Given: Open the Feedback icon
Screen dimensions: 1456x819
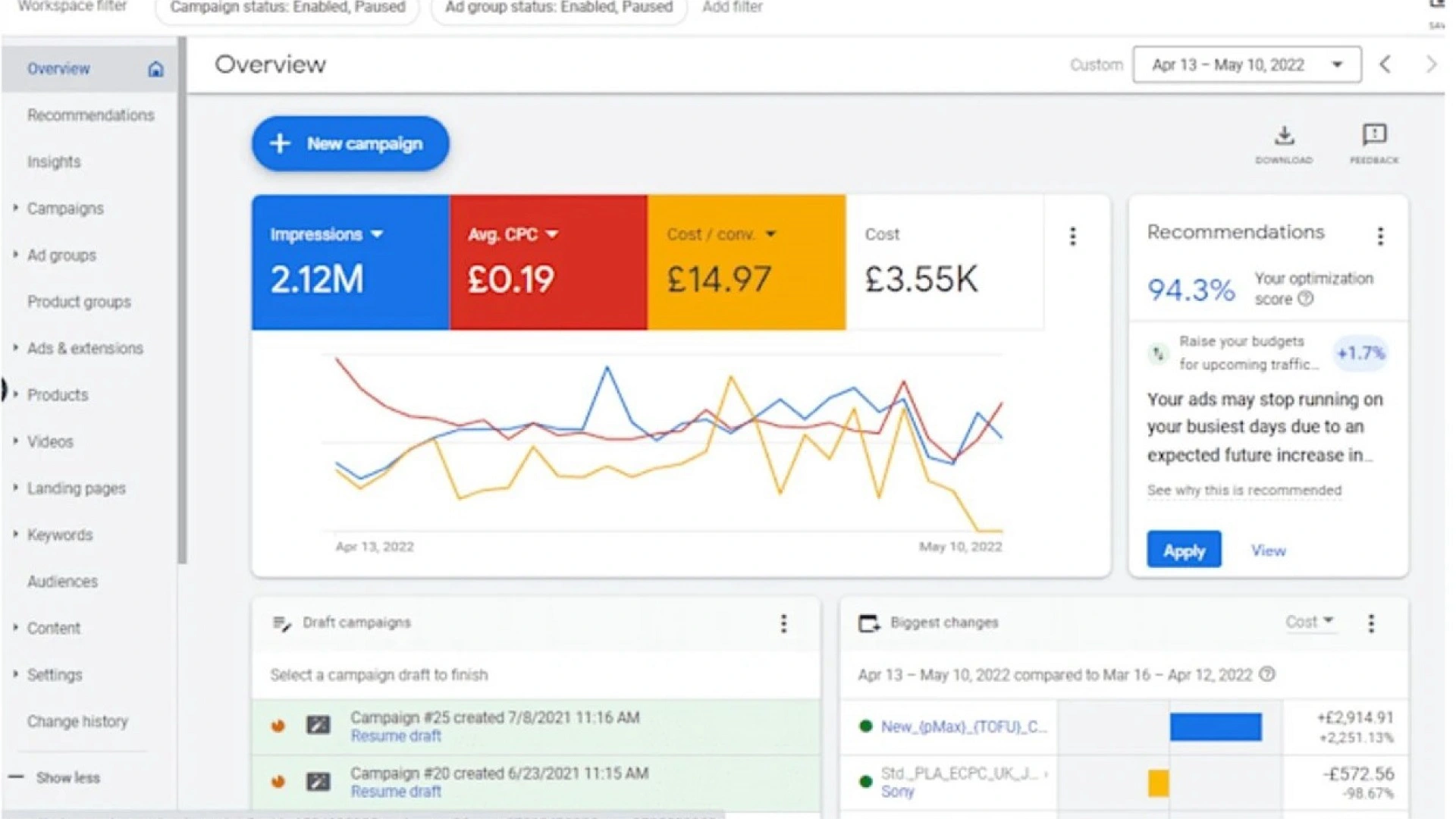Looking at the screenshot, I should coord(1373,136).
